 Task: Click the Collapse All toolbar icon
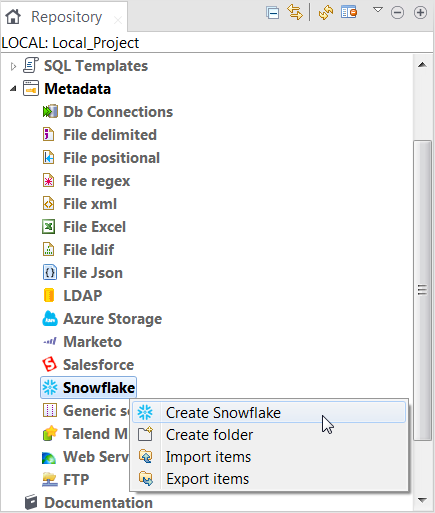273,13
